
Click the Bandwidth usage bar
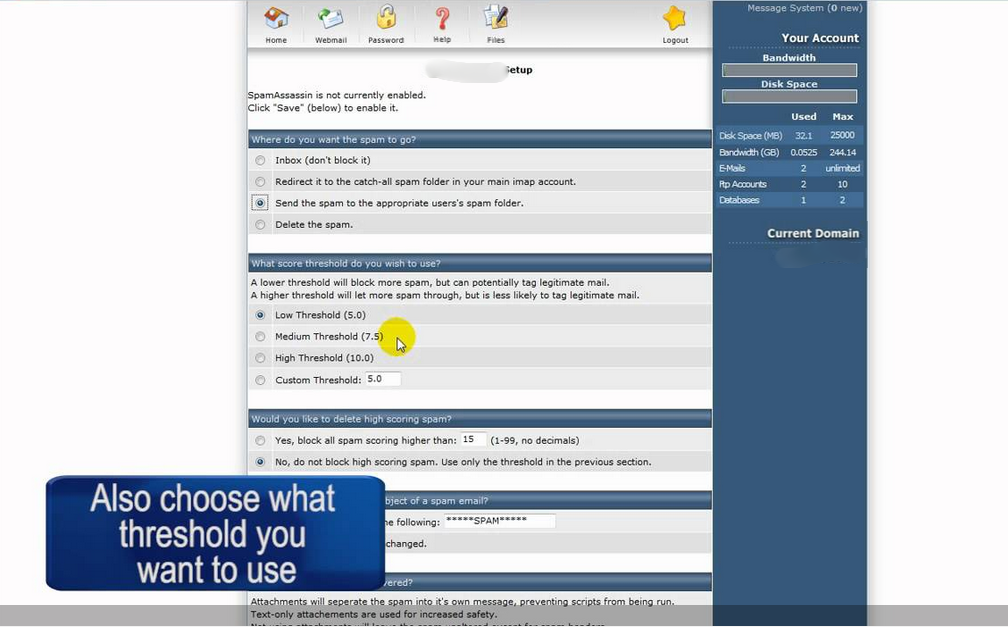[x=789, y=71]
